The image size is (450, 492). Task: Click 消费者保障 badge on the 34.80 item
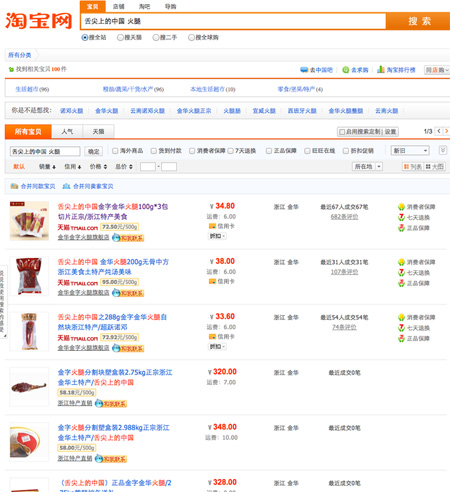pyautogui.click(x=417, y=207)
